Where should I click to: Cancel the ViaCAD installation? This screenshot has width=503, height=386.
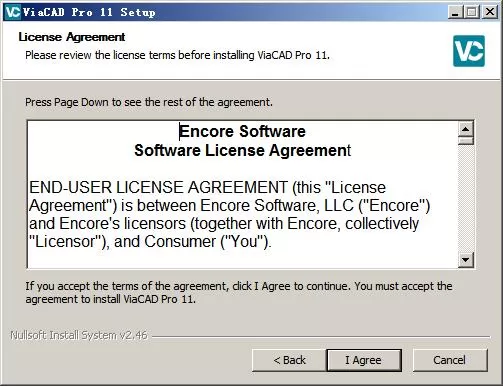pos(450,360)
